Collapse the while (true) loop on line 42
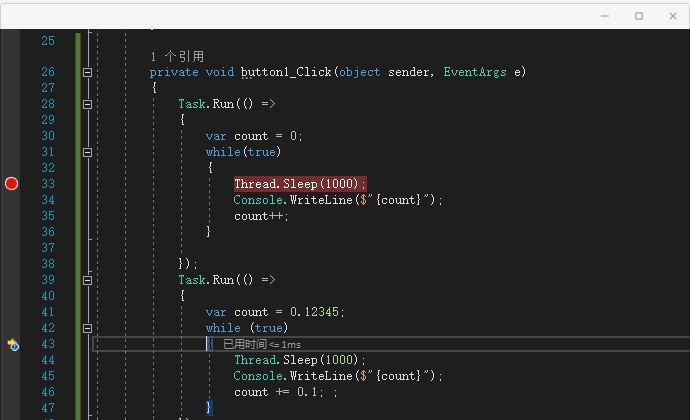This screenshot has height=420, width=690. click(x=87, y=328)
